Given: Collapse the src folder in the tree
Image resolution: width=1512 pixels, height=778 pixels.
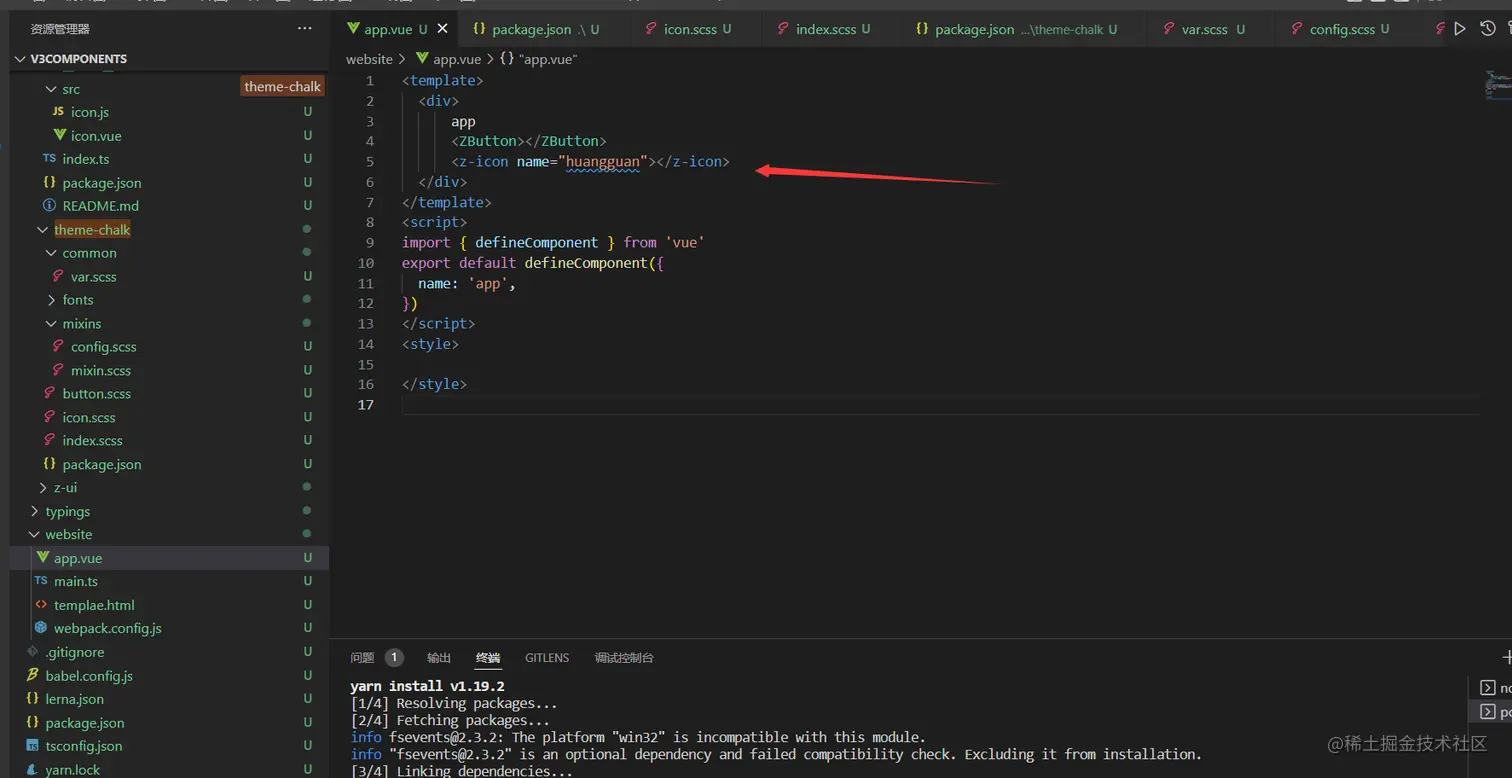Looking at the screenshot, I should [52, 89].
